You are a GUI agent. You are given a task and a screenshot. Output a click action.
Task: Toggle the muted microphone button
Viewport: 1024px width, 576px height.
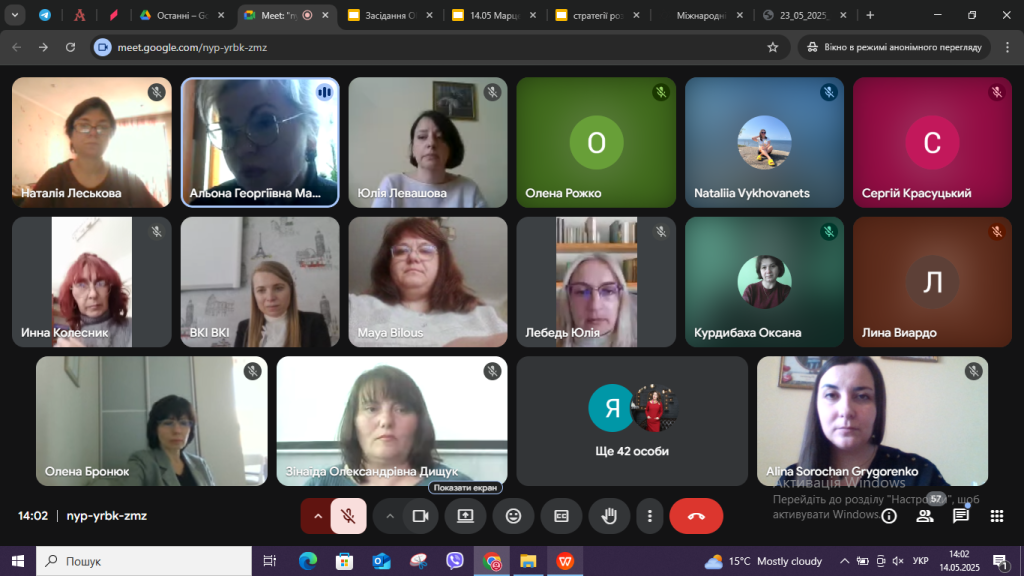[x=348, y=516]
